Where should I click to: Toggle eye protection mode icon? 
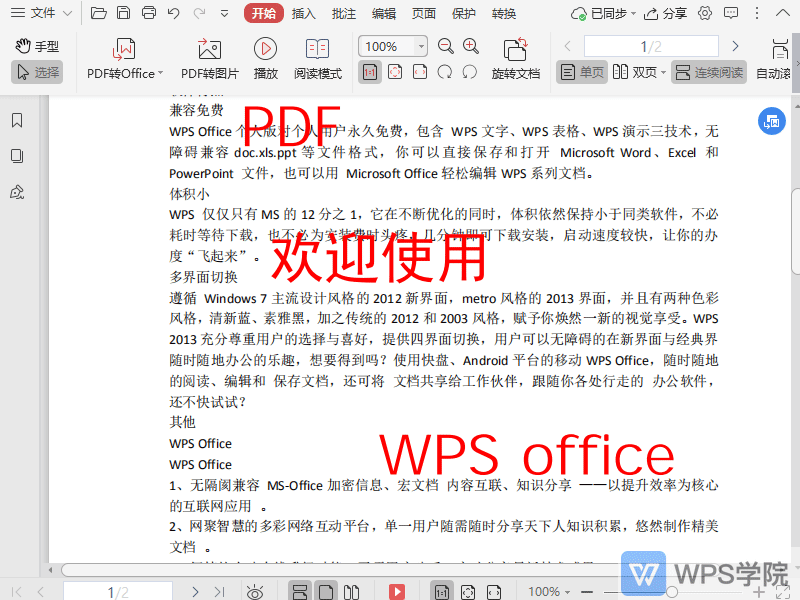[x=255, y=592]
